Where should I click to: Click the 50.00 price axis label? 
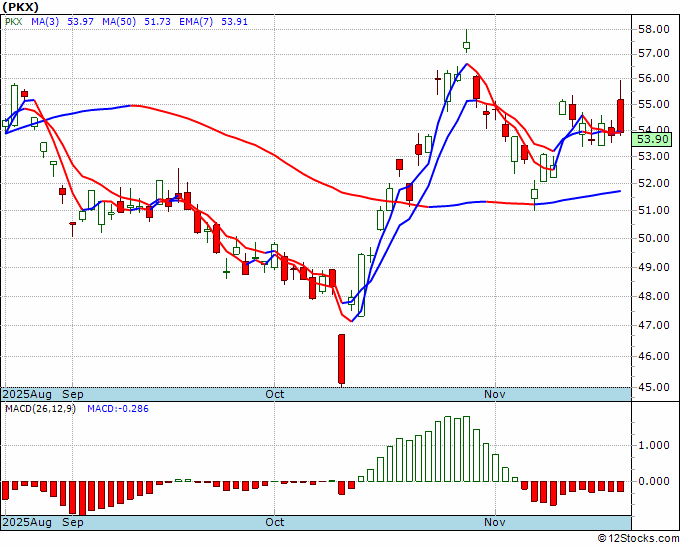(654, 239)
